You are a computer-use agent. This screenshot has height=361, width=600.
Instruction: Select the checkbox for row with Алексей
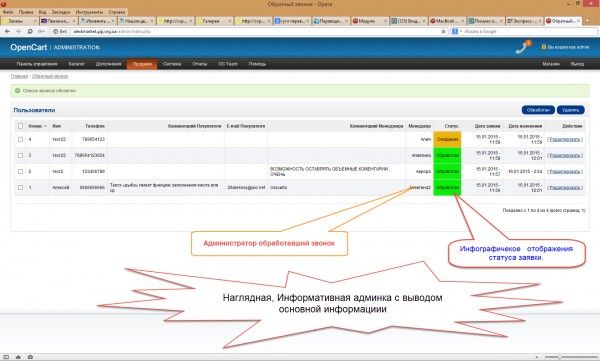point(20,188)
